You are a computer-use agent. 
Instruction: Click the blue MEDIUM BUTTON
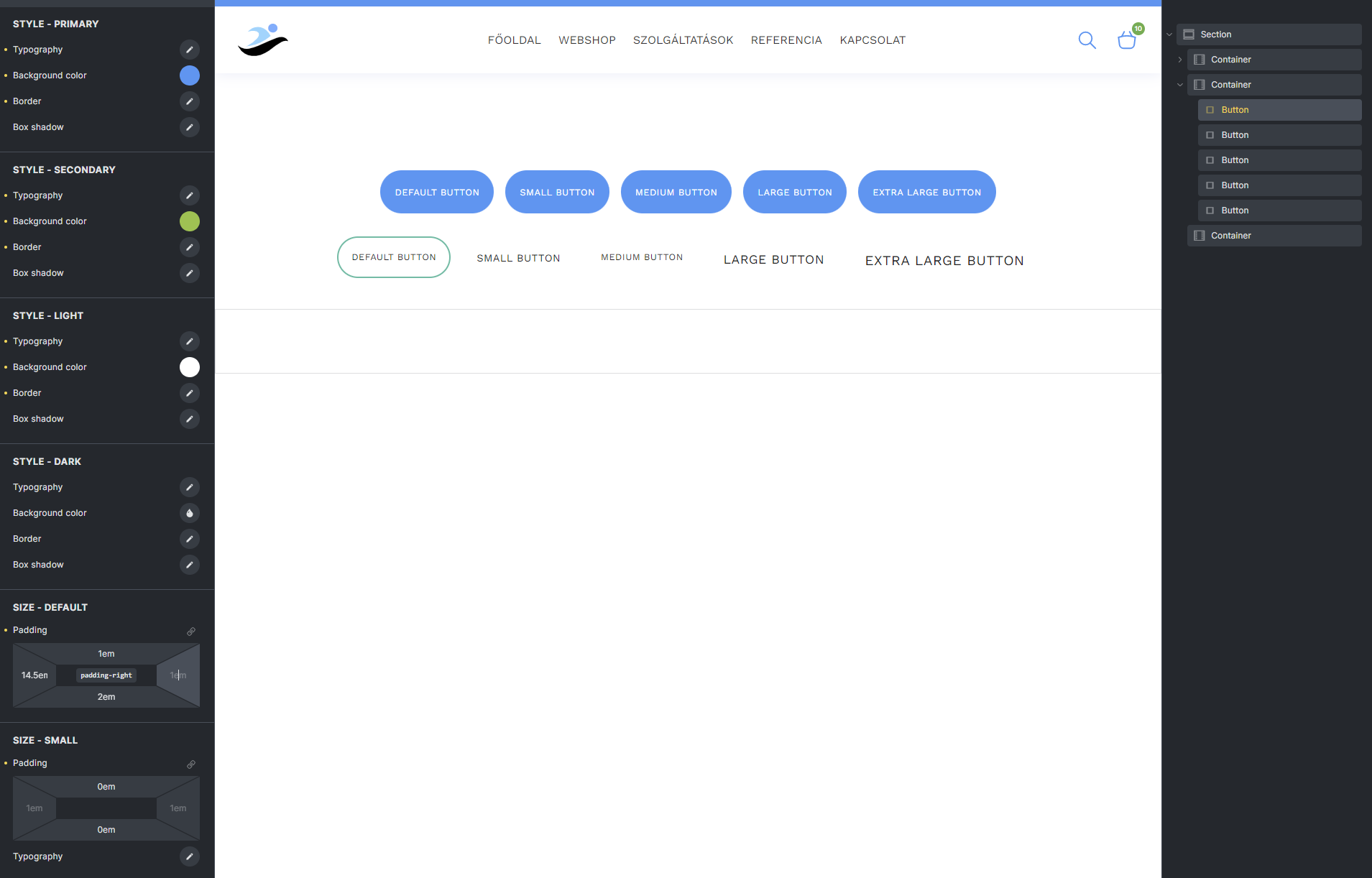676,192
